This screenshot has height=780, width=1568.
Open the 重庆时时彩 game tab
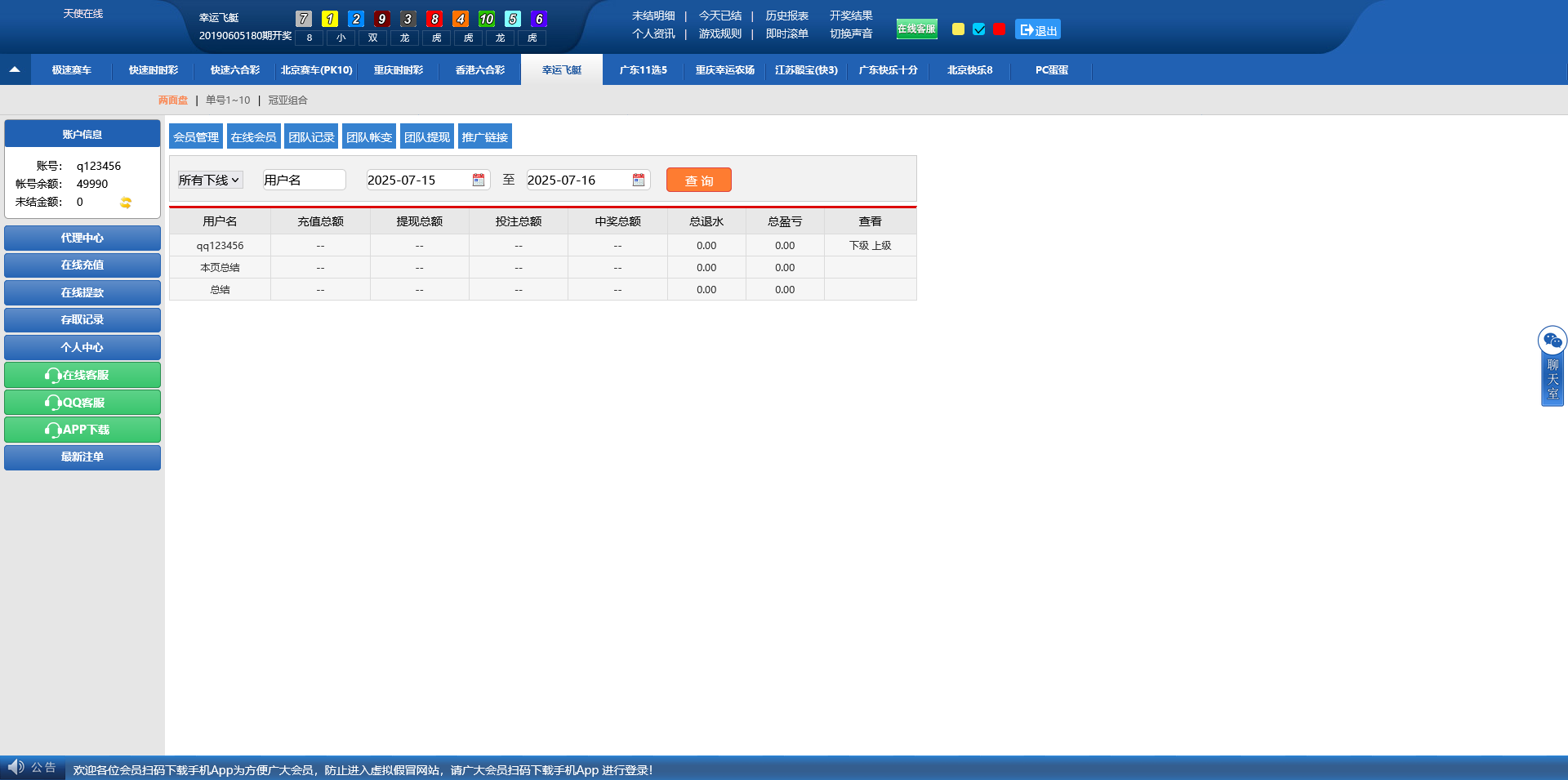click(399, 70)
